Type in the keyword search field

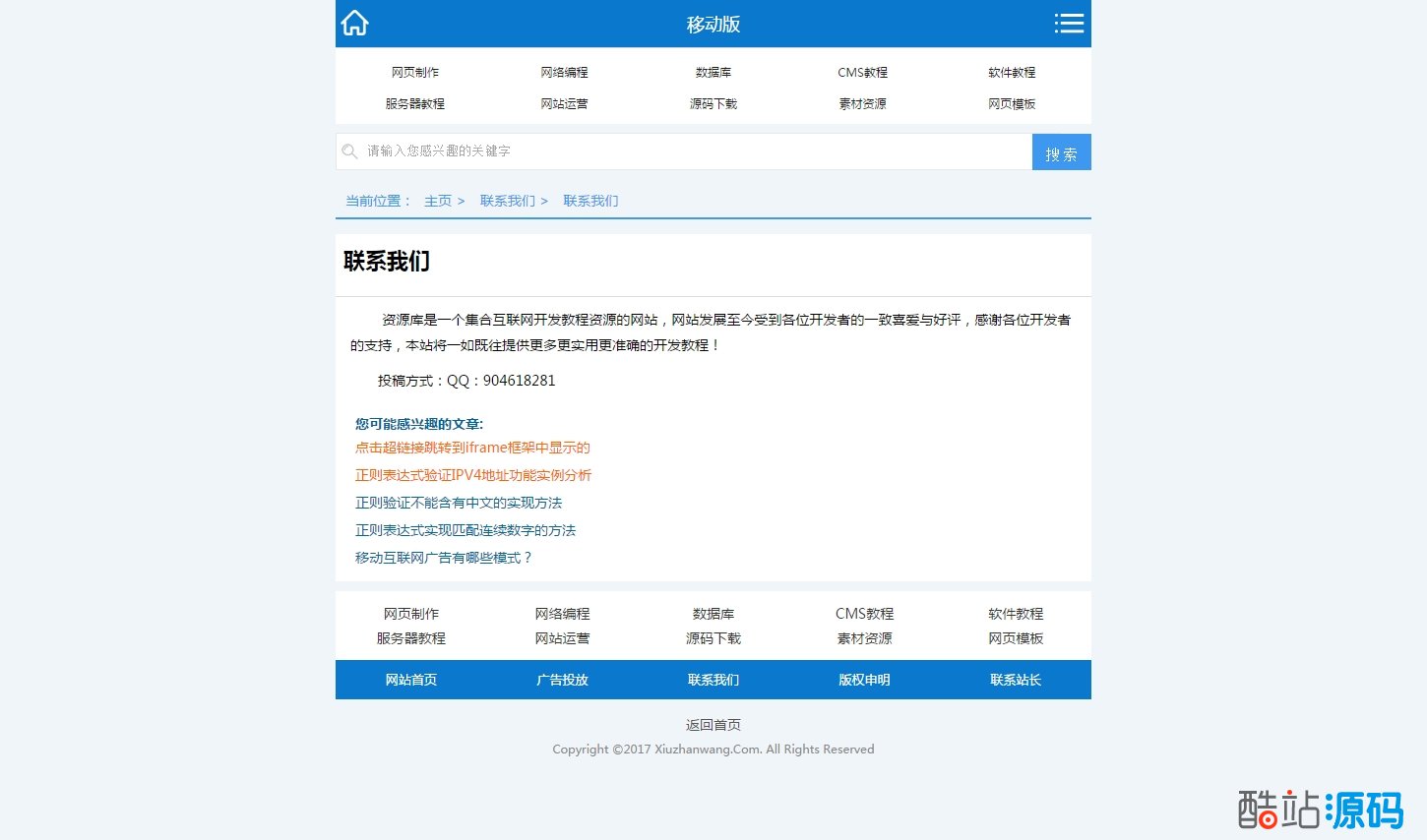[689, 151]
